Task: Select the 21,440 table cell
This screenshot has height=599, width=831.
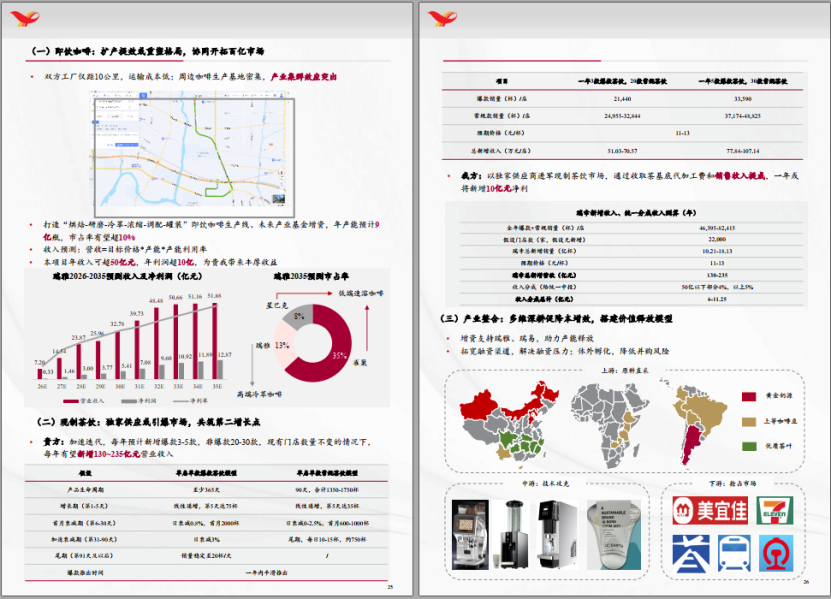Action: [622, 99]
